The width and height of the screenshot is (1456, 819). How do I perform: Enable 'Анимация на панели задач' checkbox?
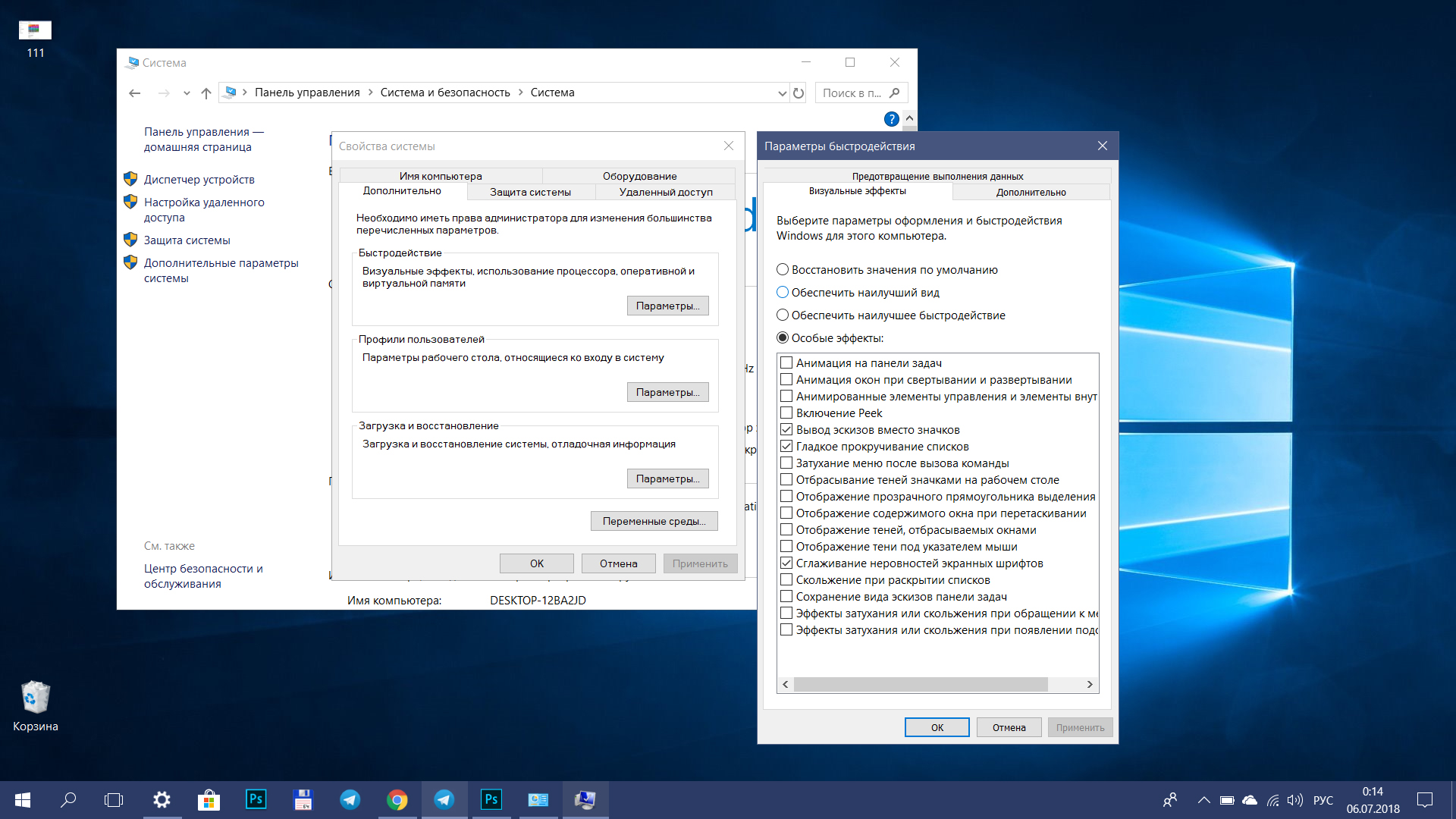pyautogui.click(x=787, y=362)
